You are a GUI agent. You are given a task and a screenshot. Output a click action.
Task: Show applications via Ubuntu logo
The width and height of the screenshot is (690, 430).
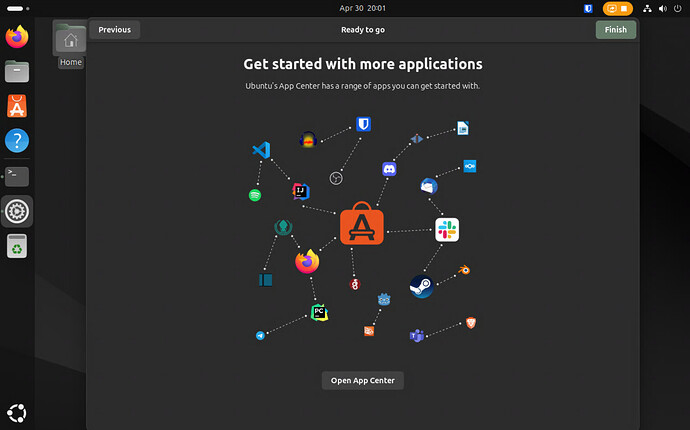click(x=17, y=413)
